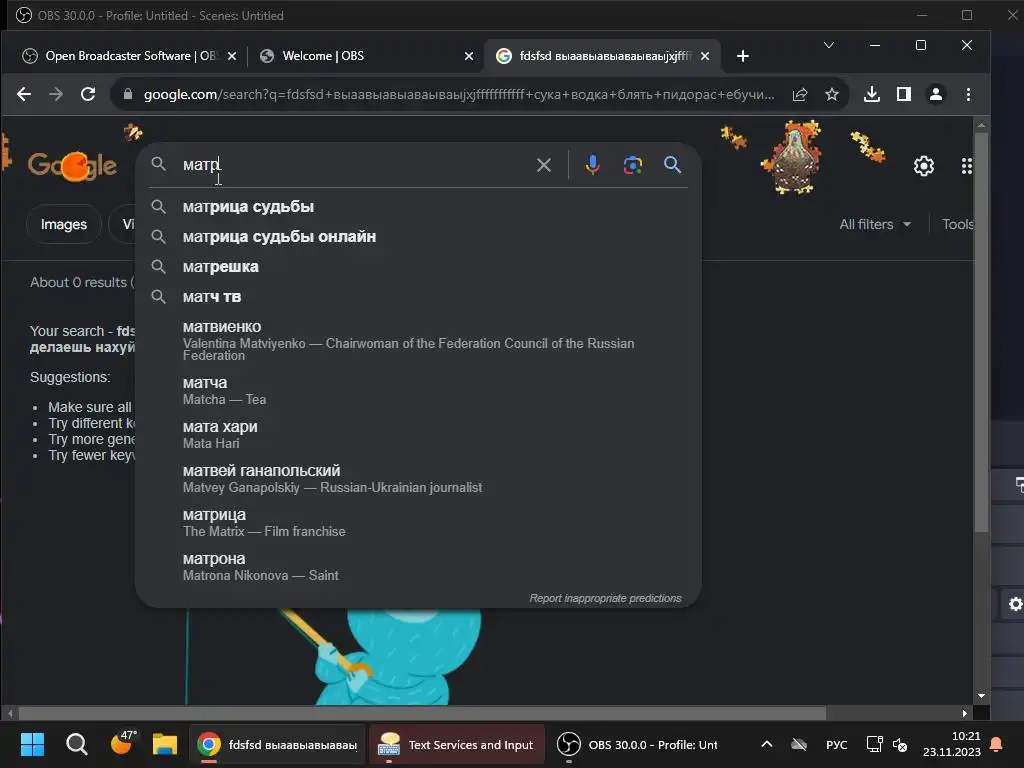The image size is (1024, 768).
Task: Open File Explorer from the taskbar
Action: point(165,744)
